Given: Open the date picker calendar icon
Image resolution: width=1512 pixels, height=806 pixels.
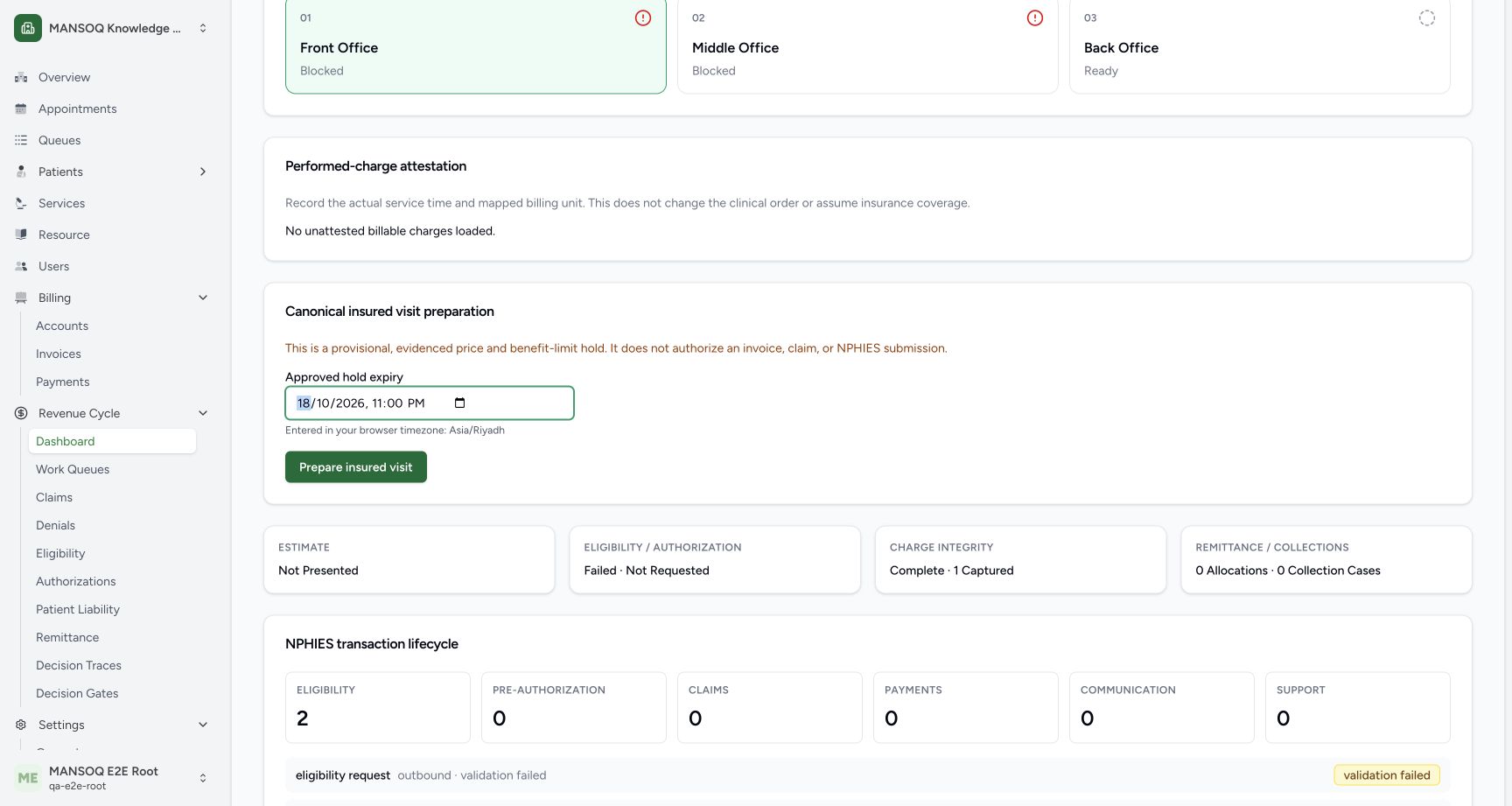Looking at the screenshot, I should [x=460, y=403].
